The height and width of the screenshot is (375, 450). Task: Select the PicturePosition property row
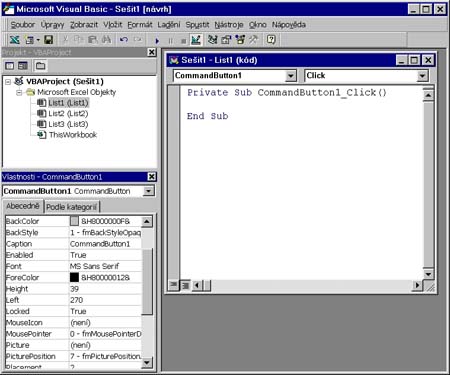pyautogui.click(x=73, y=356)
